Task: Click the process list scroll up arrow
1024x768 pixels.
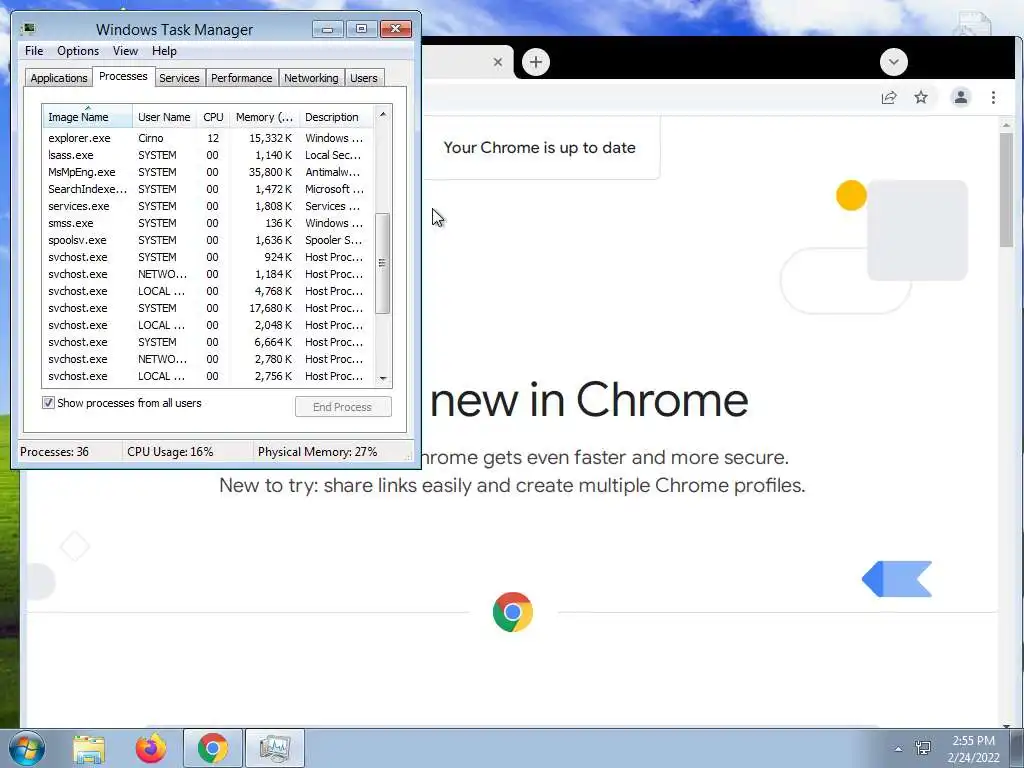Action: (383, 114)
